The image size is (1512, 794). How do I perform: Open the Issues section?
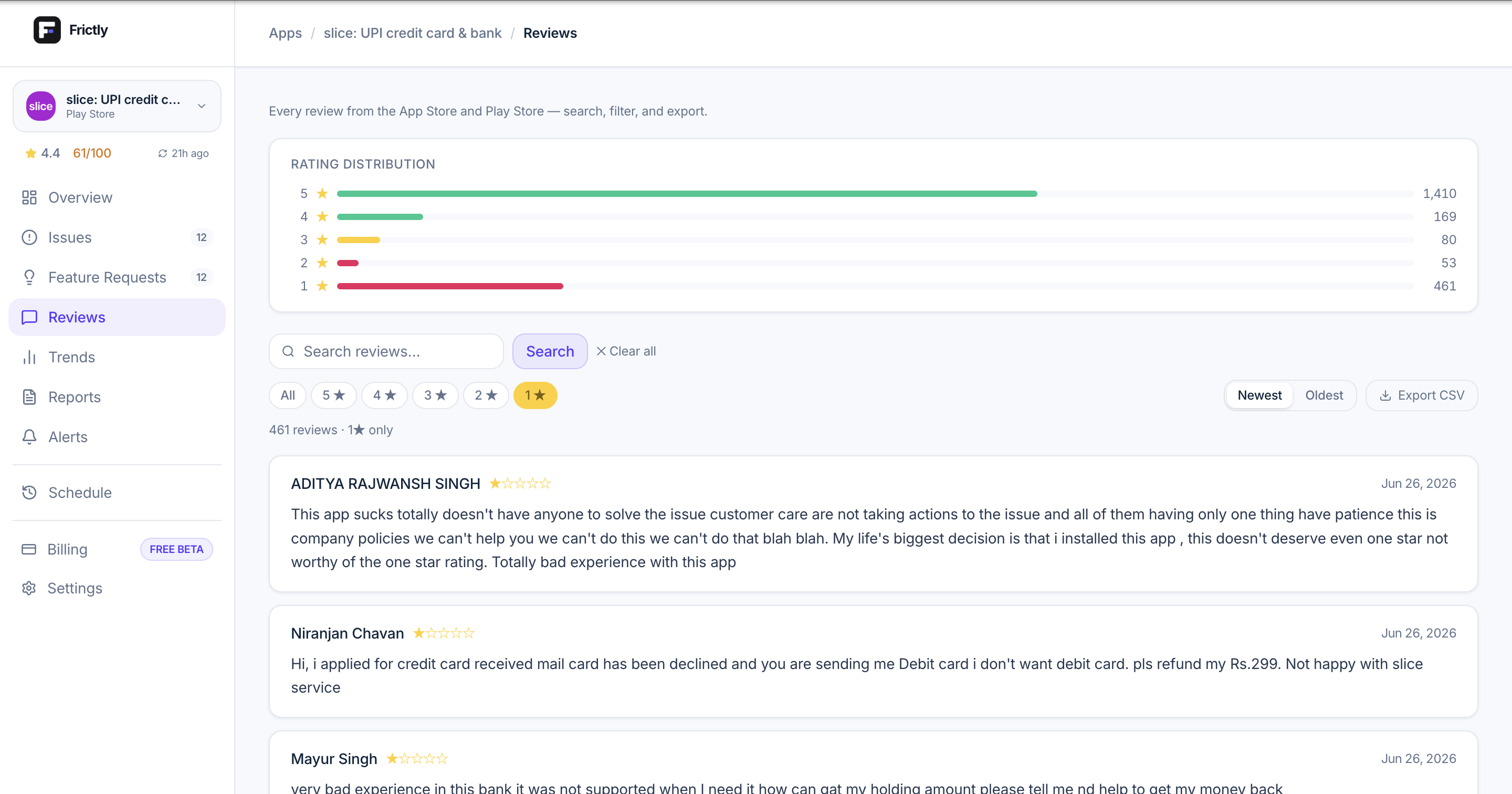tap(117, 237)
